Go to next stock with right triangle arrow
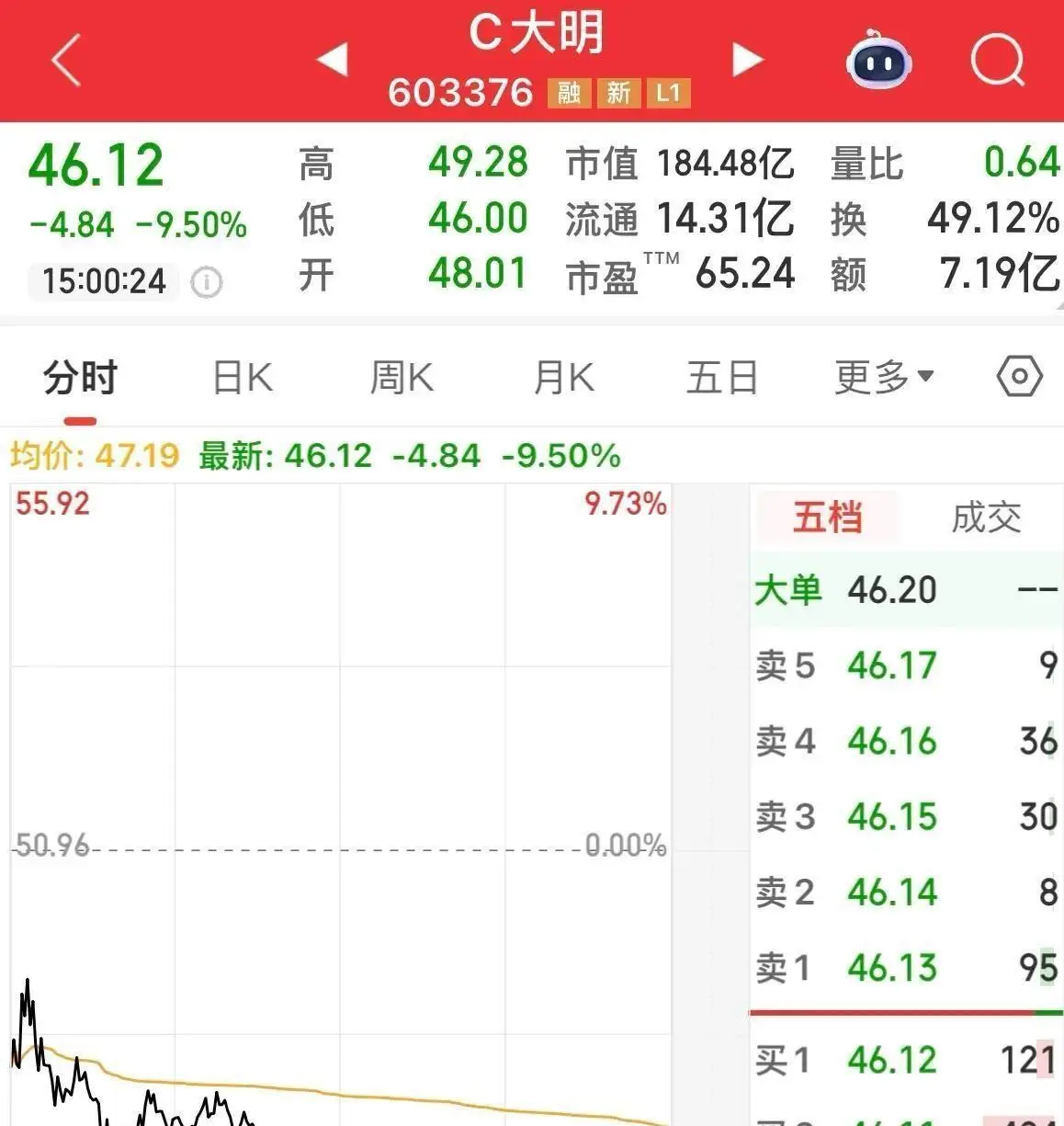Image resolution: width=1064 pixels, height=1126 pixels. 748,59
